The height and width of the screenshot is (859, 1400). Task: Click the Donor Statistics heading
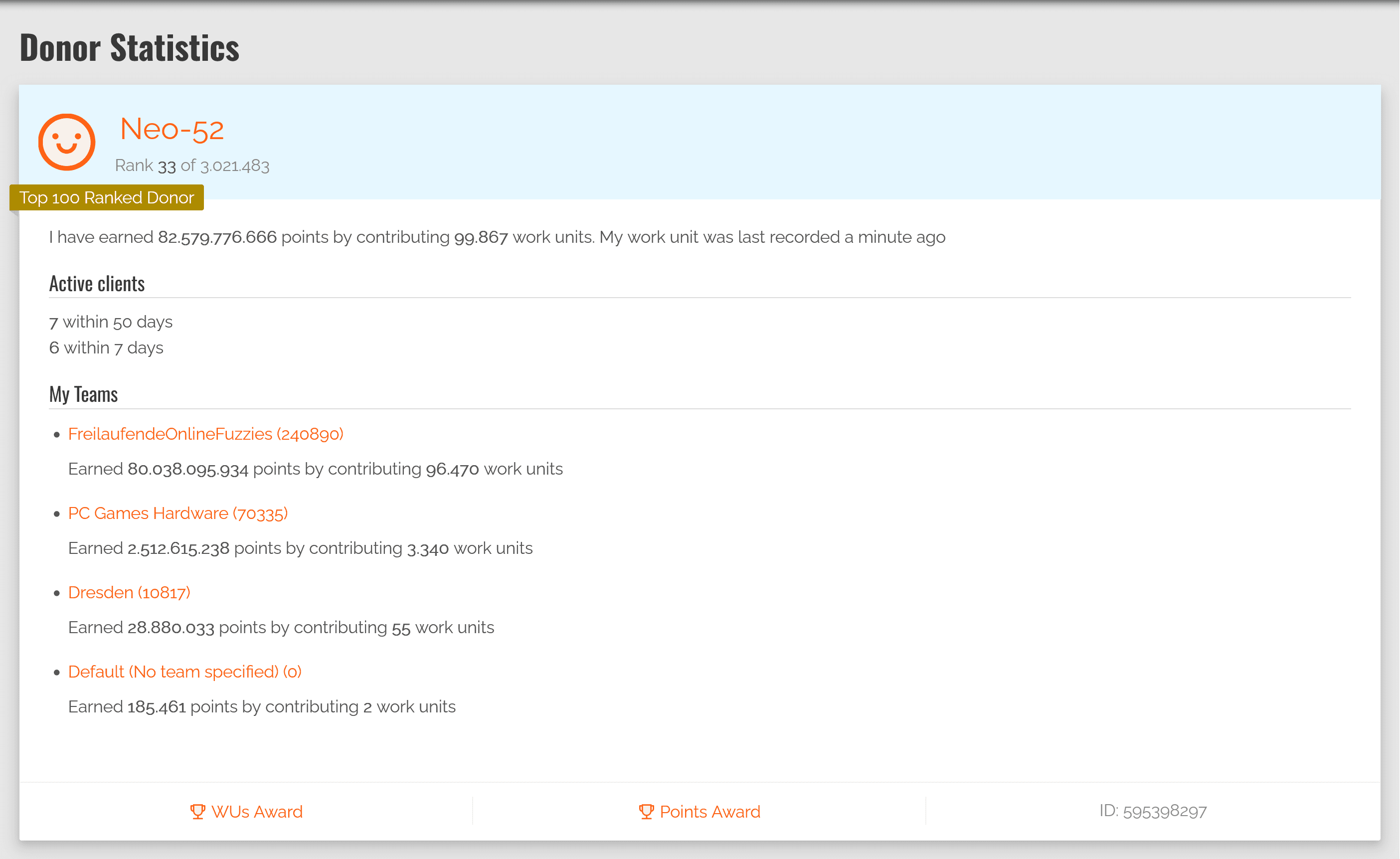click(130, 48)
